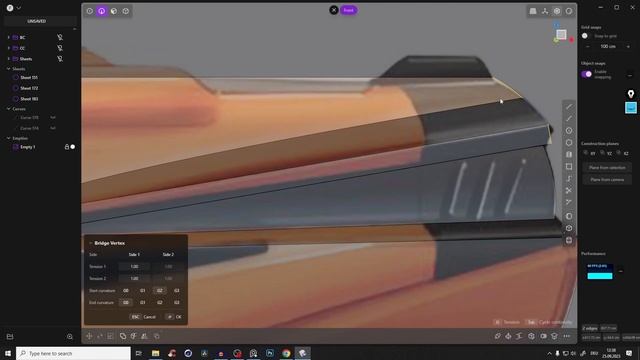Click the orientation cube gizmo

click(562, 35)
